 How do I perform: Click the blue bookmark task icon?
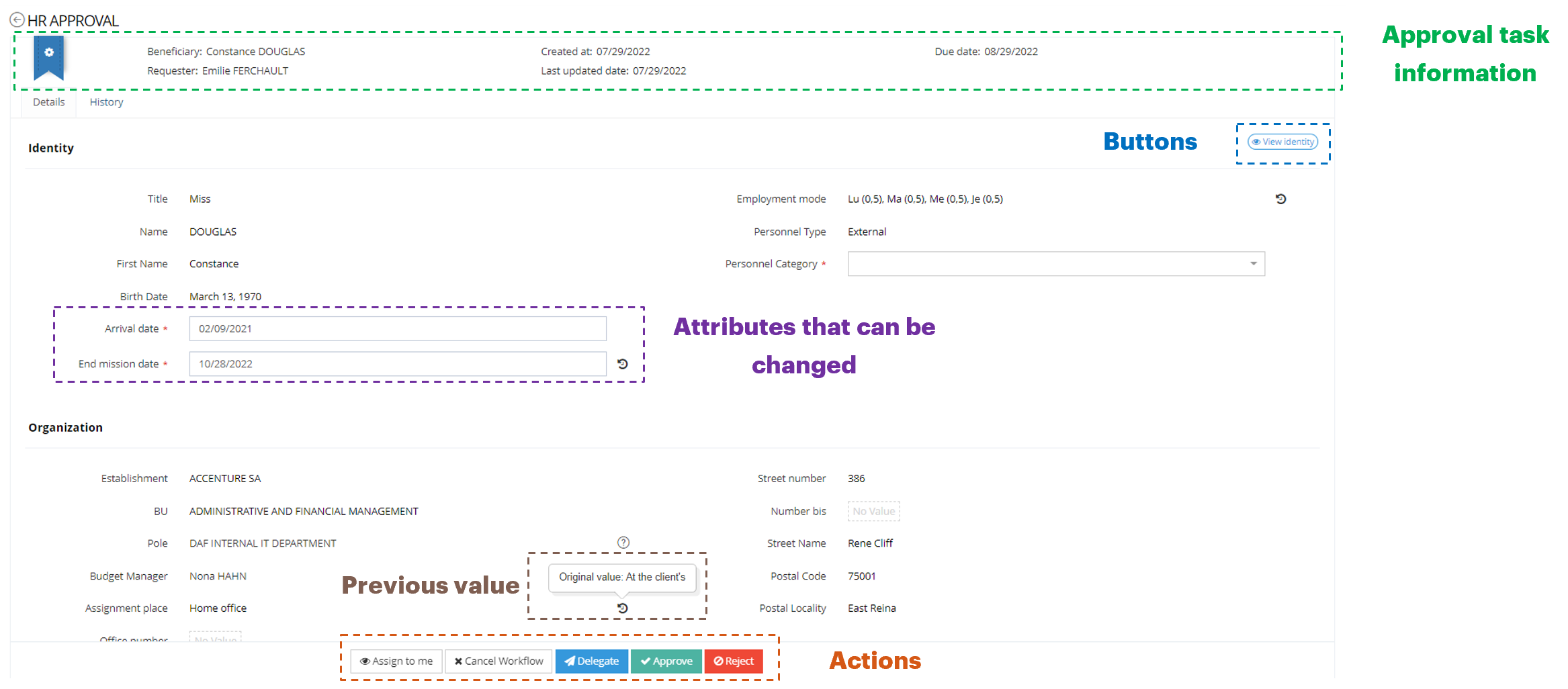pos(48,57)
